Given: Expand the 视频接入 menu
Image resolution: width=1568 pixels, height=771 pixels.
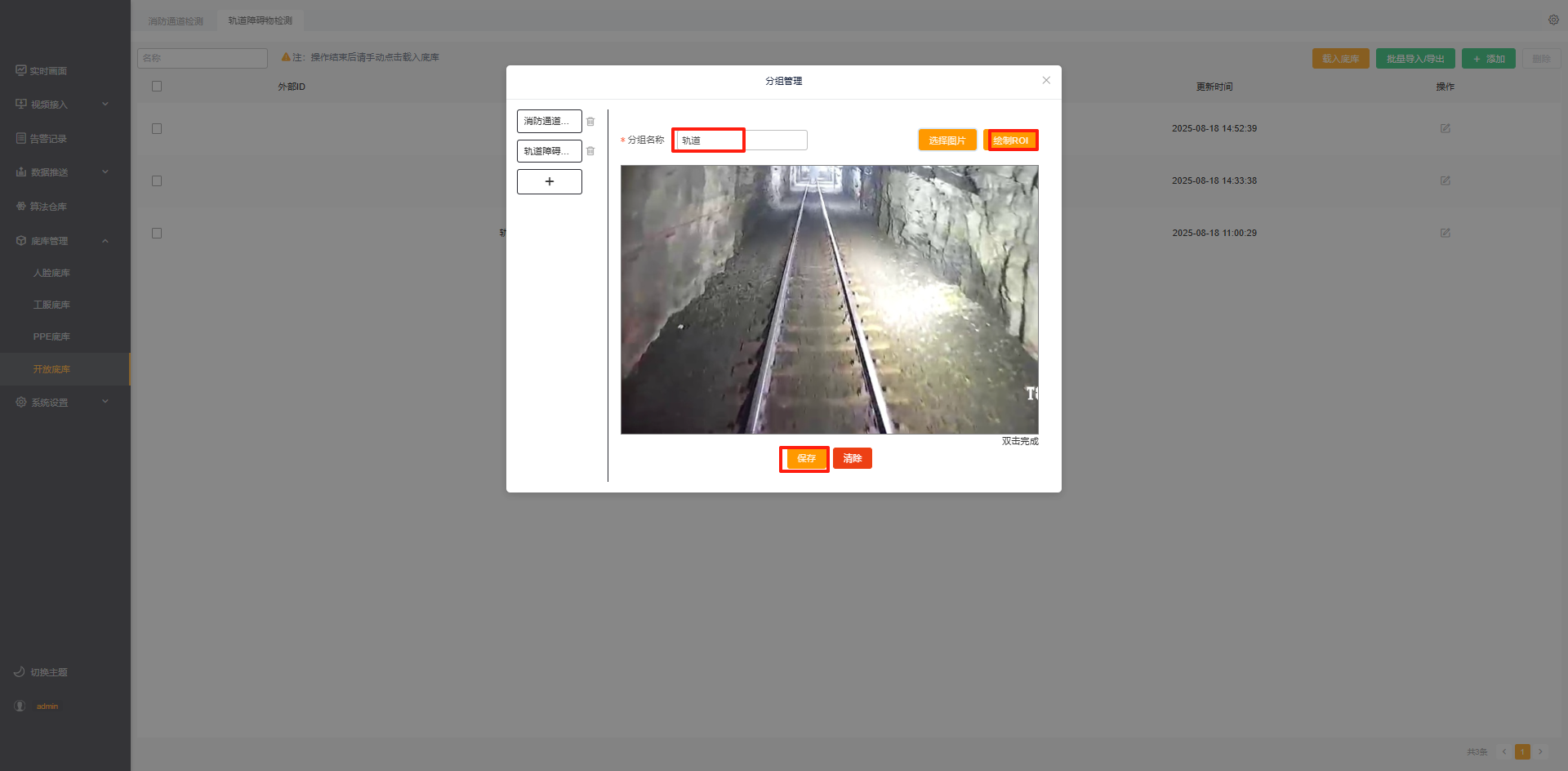Looking at the screenshot, I should tap(65, 105).
